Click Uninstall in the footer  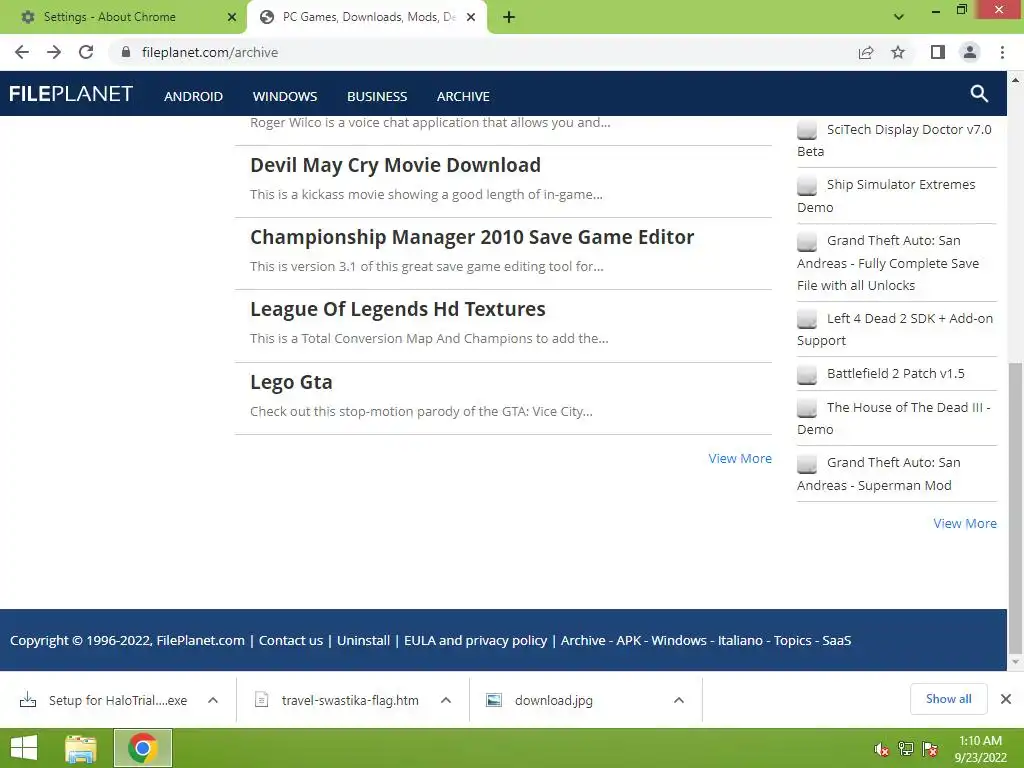[x=363, y=640]
